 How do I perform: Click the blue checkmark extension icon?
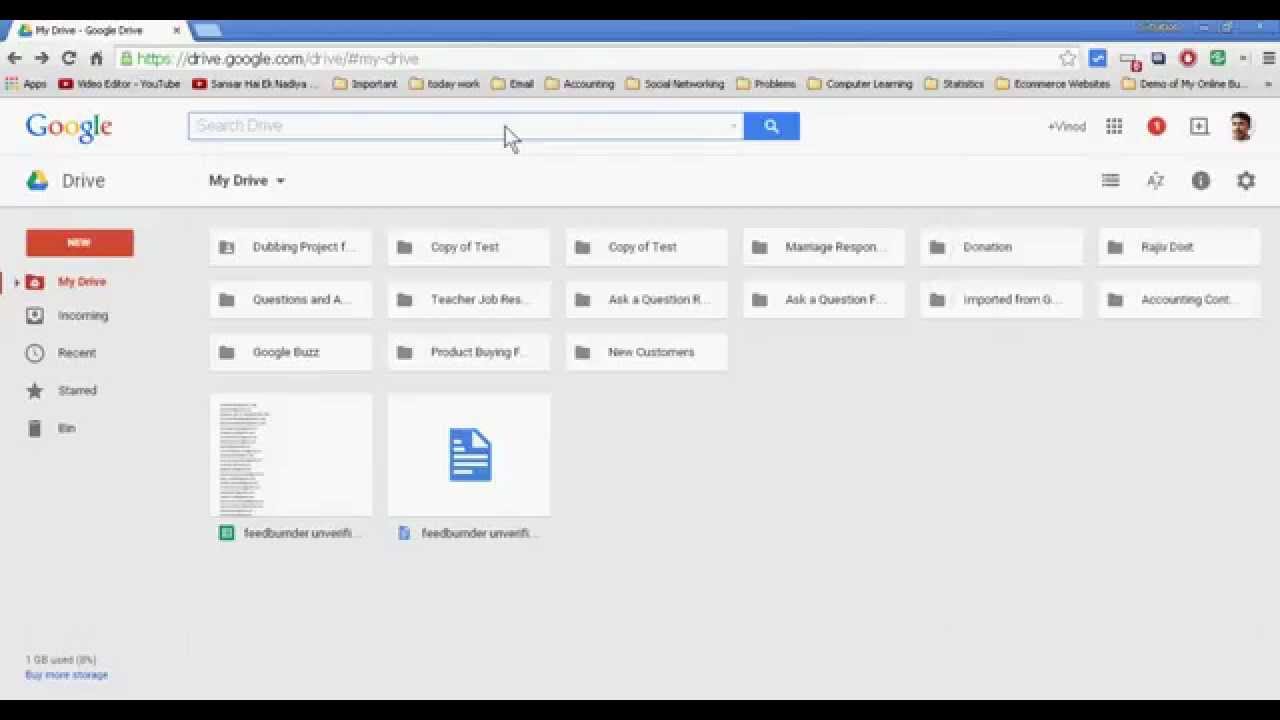[1098, 58]
